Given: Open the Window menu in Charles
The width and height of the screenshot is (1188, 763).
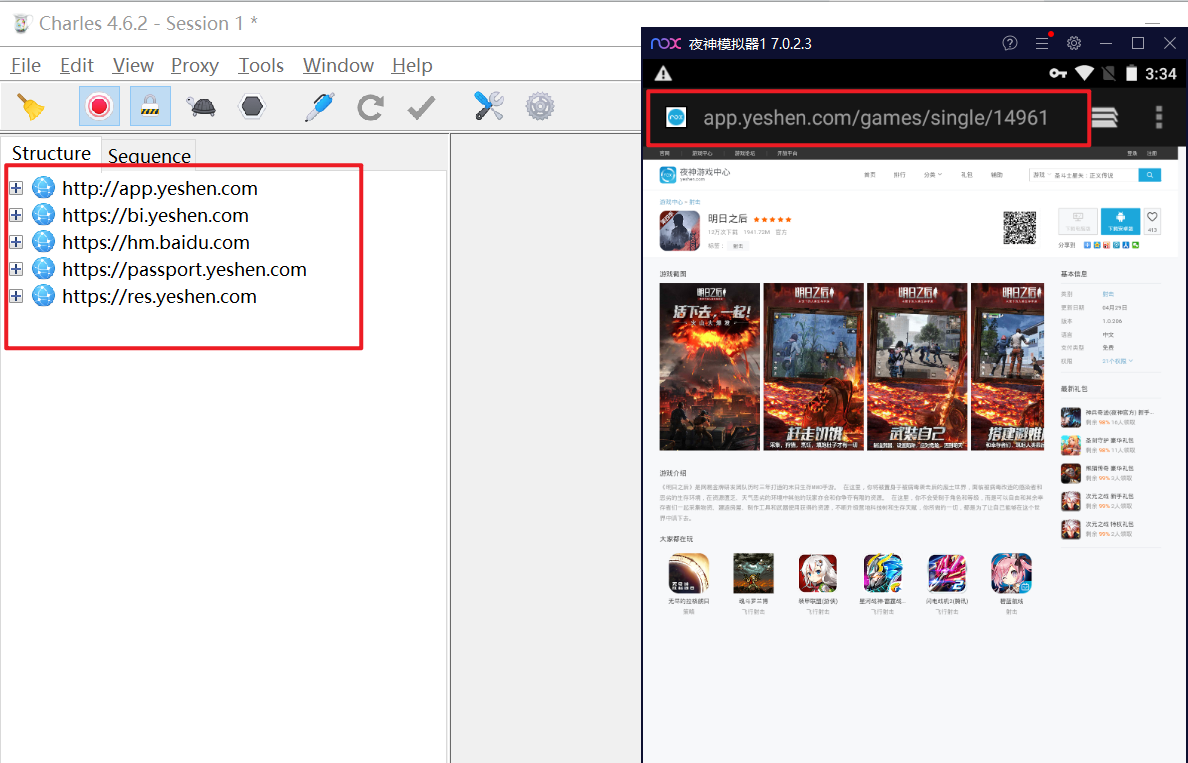Looking at the screenshot, I should (x=338, y=65).
